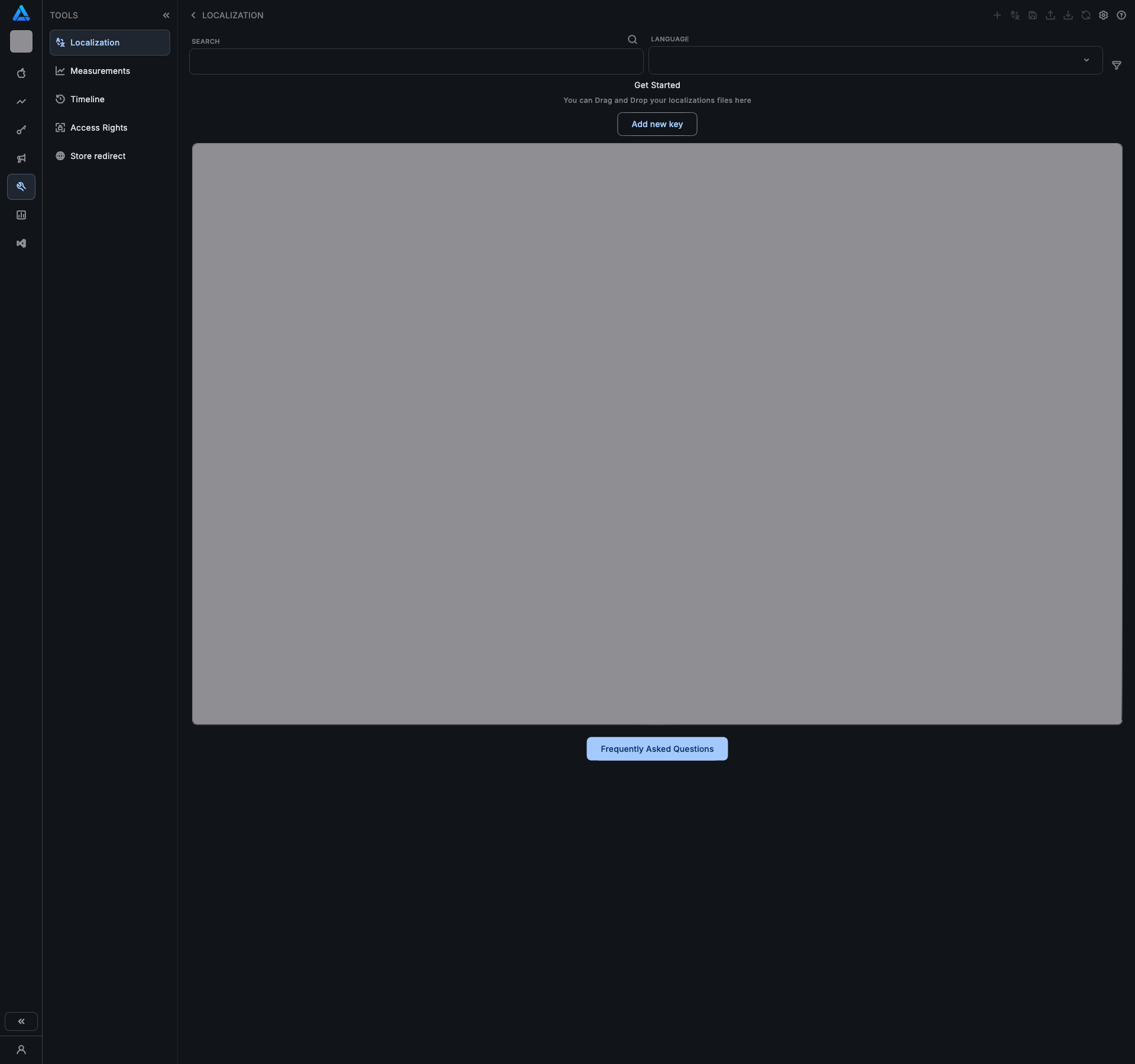The height and width of the screenshot is (1064, 1135).
Task: Click the upload icon in toolbar
Action: coord(1050,15)
